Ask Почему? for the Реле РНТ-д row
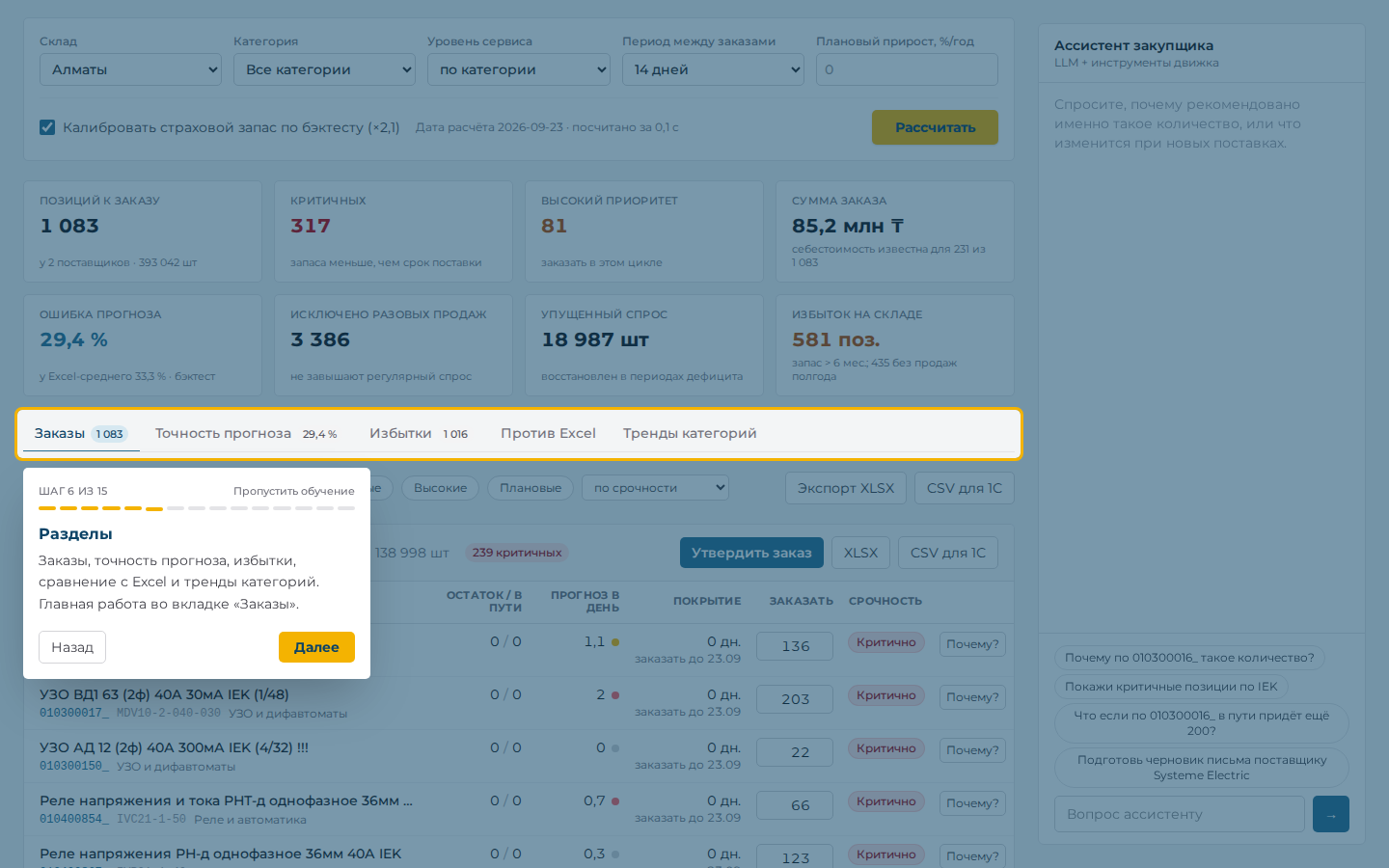Viewport: 1389px width, 868px height. click(972, 803)
